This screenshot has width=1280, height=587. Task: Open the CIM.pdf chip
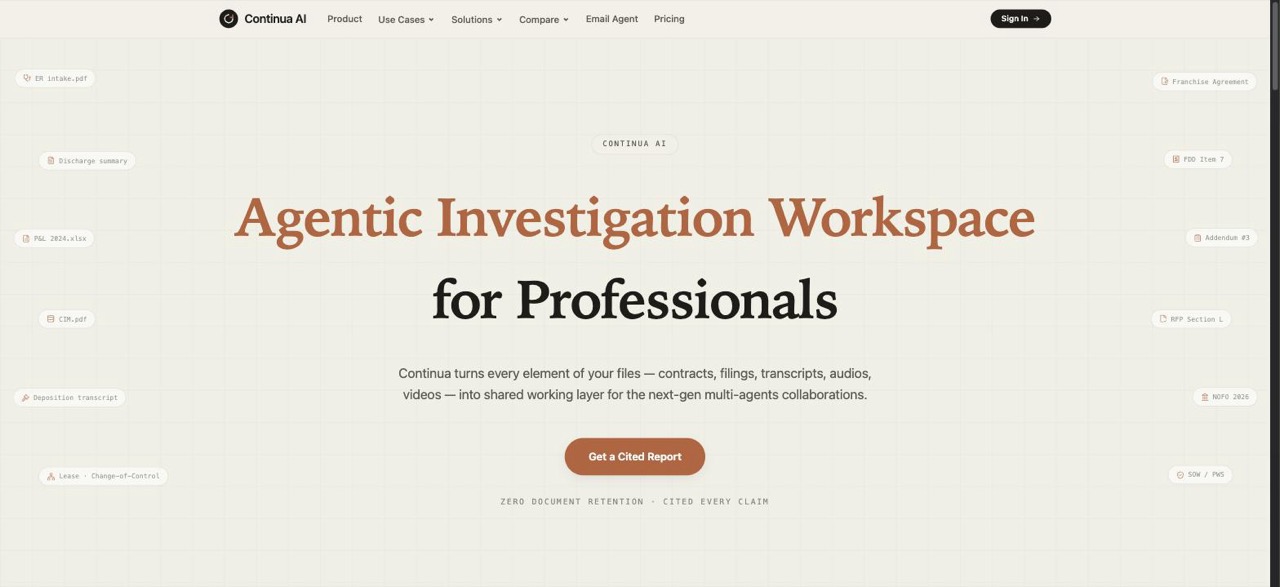click(x=67, y=319)
